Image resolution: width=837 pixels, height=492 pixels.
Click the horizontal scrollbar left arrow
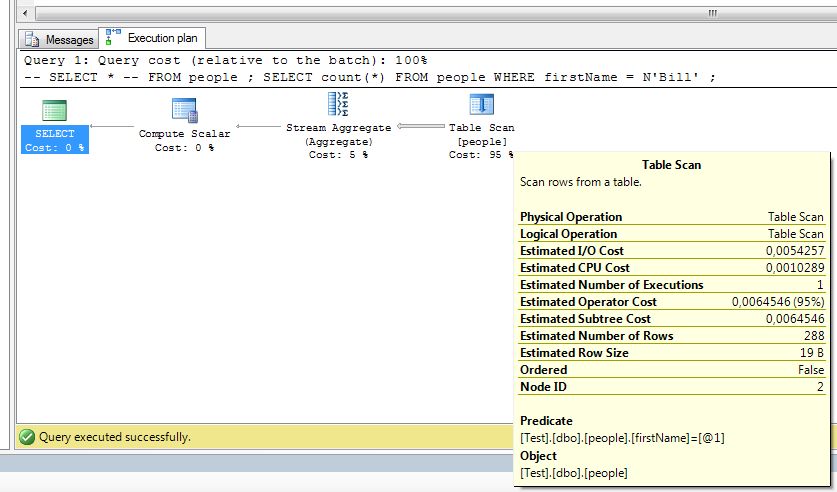[25, 13]
